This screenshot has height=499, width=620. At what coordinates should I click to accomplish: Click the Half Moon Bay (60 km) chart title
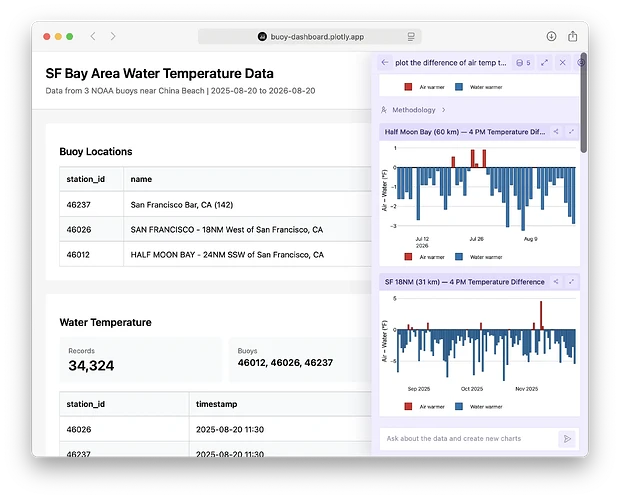click(465, 132)
